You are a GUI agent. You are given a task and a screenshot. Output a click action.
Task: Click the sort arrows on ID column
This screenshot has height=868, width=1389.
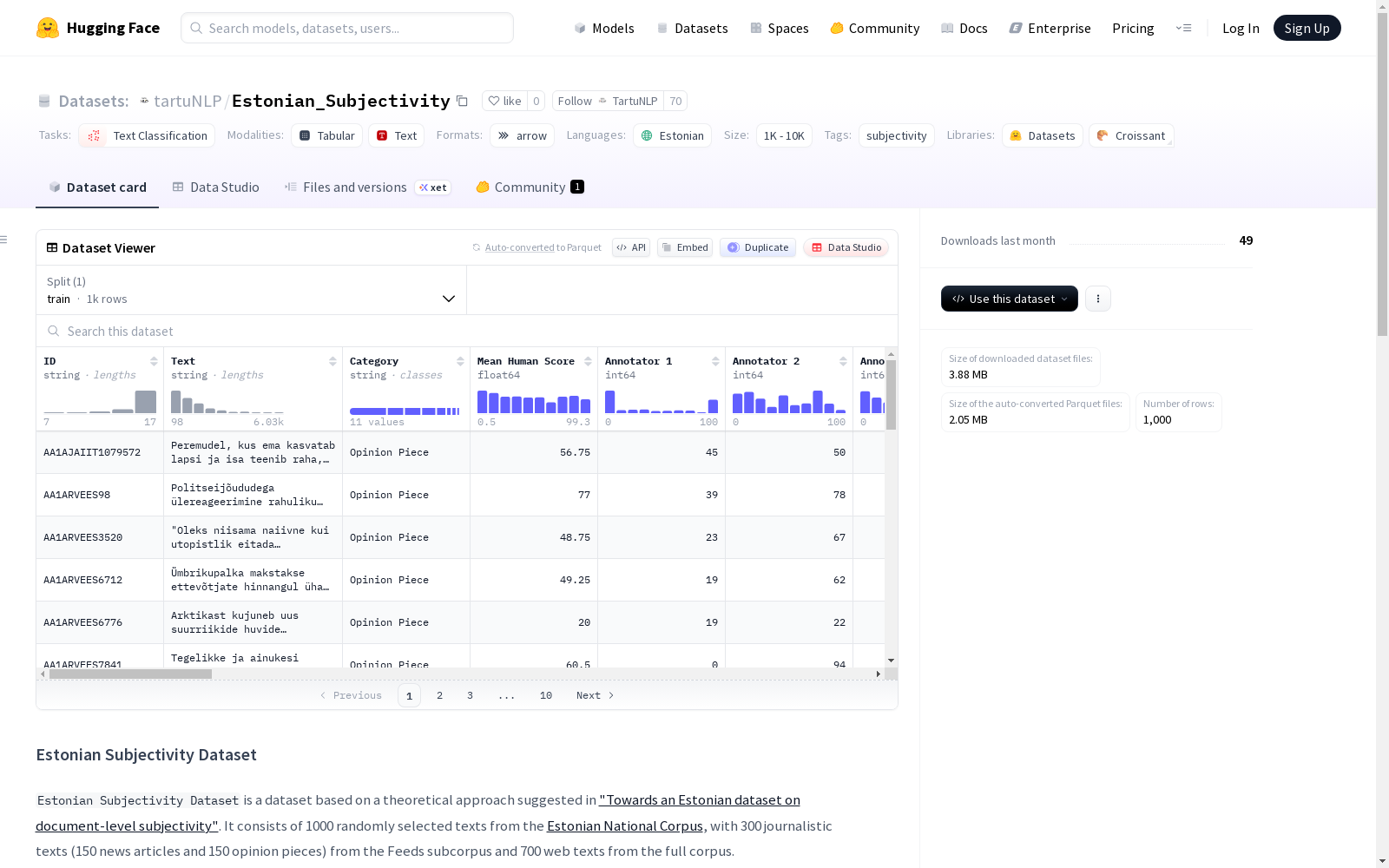coord(154,361)
